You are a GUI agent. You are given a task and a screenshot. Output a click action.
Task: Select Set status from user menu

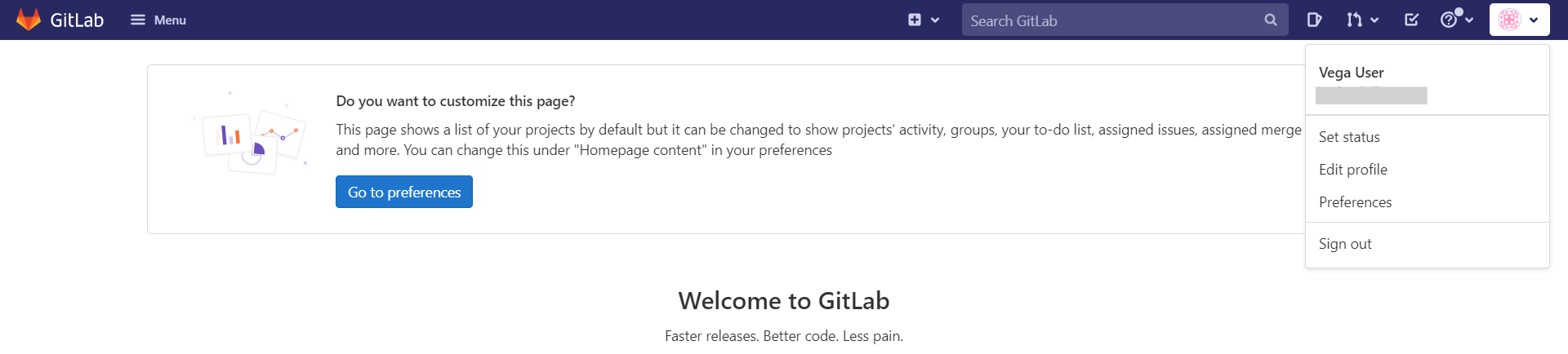point(1349,137)
